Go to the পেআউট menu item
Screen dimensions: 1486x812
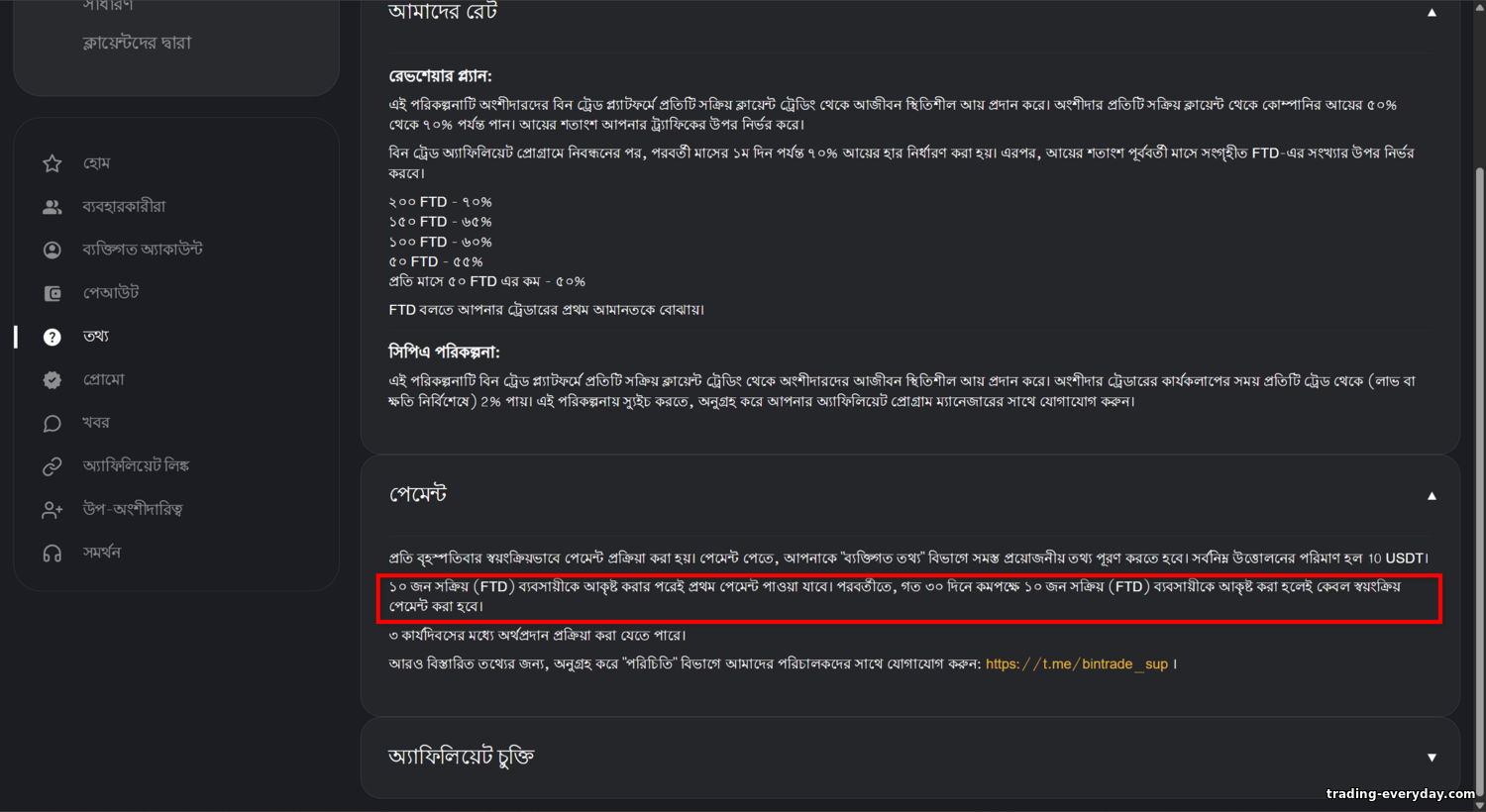pos(111,293)
